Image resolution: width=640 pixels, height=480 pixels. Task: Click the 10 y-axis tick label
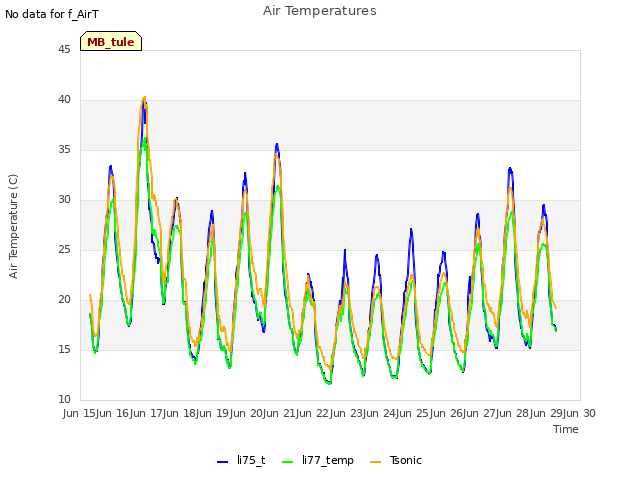64,399
